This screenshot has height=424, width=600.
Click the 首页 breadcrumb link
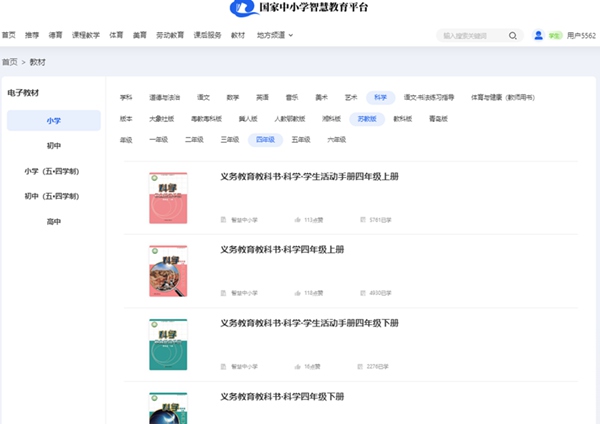click(10, 62)
